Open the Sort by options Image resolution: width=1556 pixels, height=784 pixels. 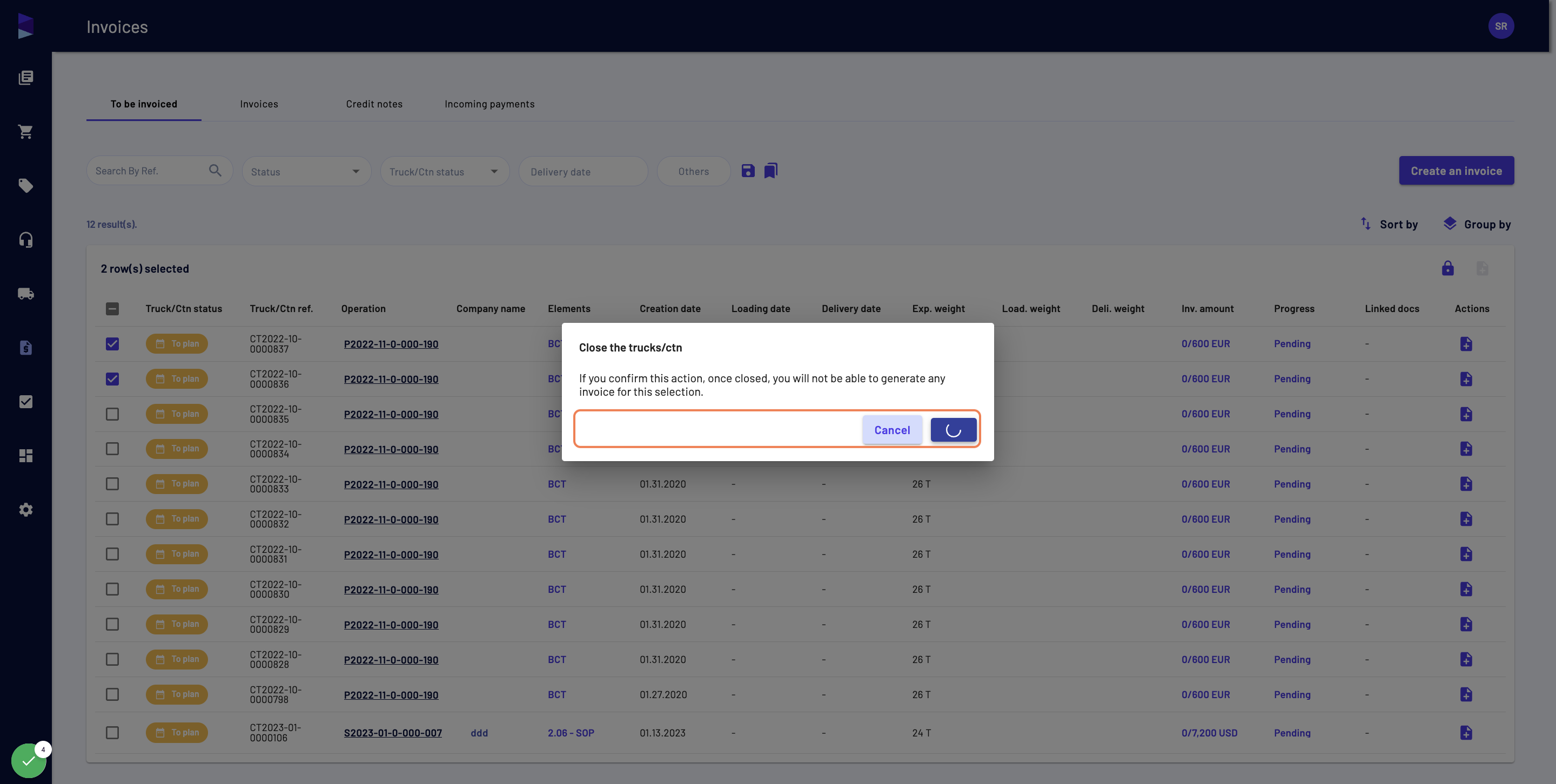[x=1389, y=225]
